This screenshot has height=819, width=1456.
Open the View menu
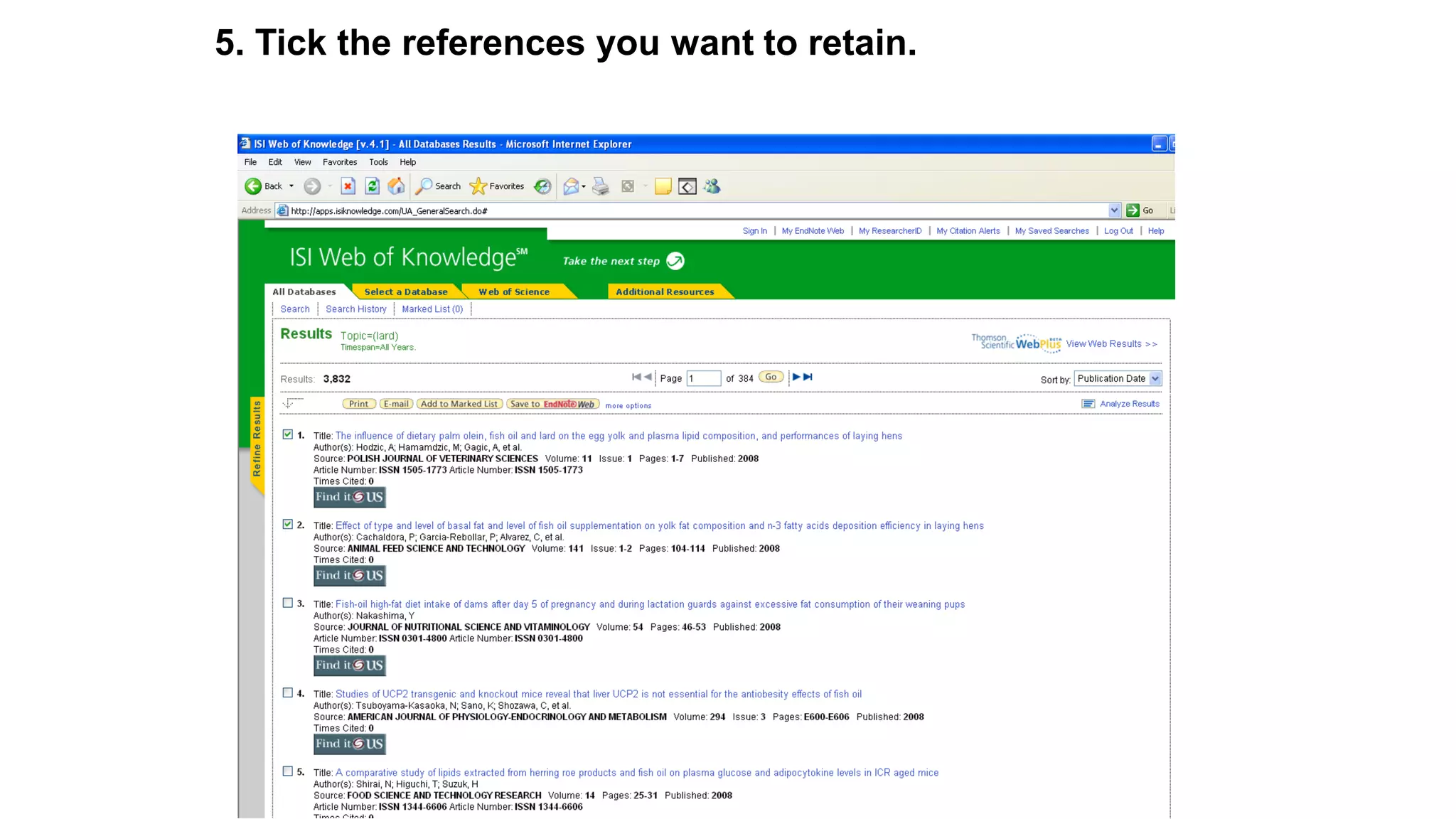click(303, 162)
